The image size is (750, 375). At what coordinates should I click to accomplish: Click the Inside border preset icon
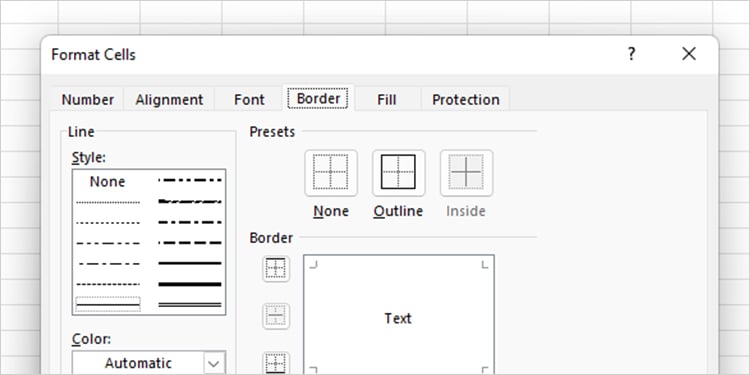click(466, 172)
